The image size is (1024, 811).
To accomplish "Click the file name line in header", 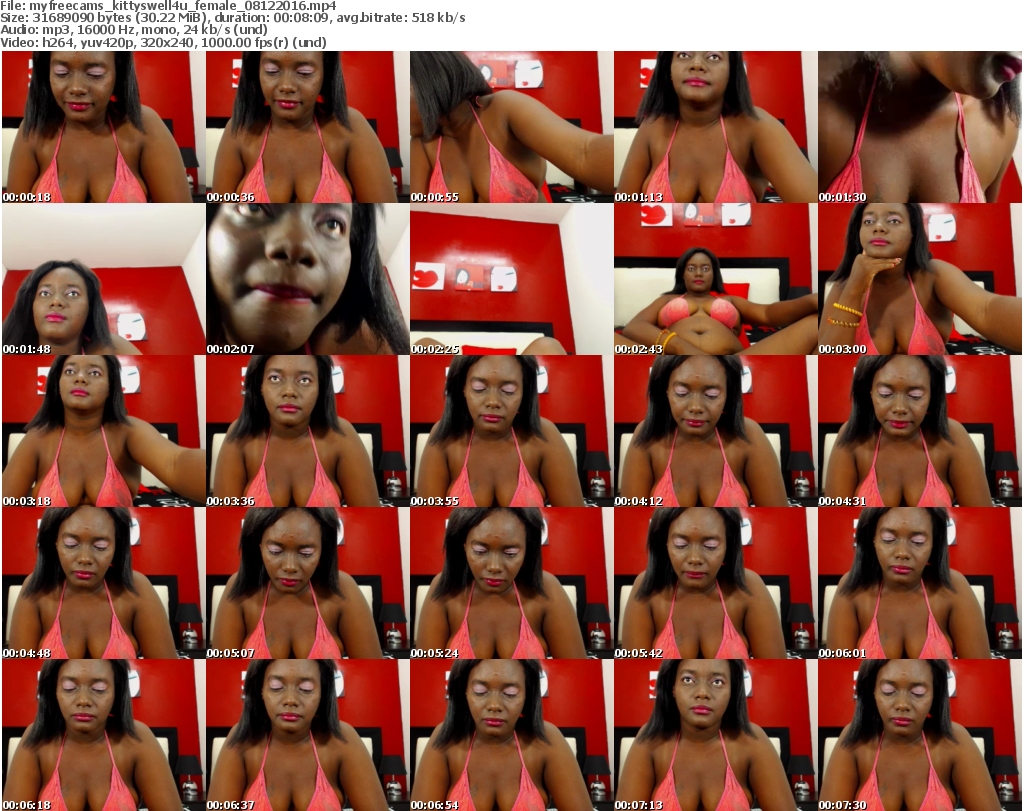I will click(168, 6).
